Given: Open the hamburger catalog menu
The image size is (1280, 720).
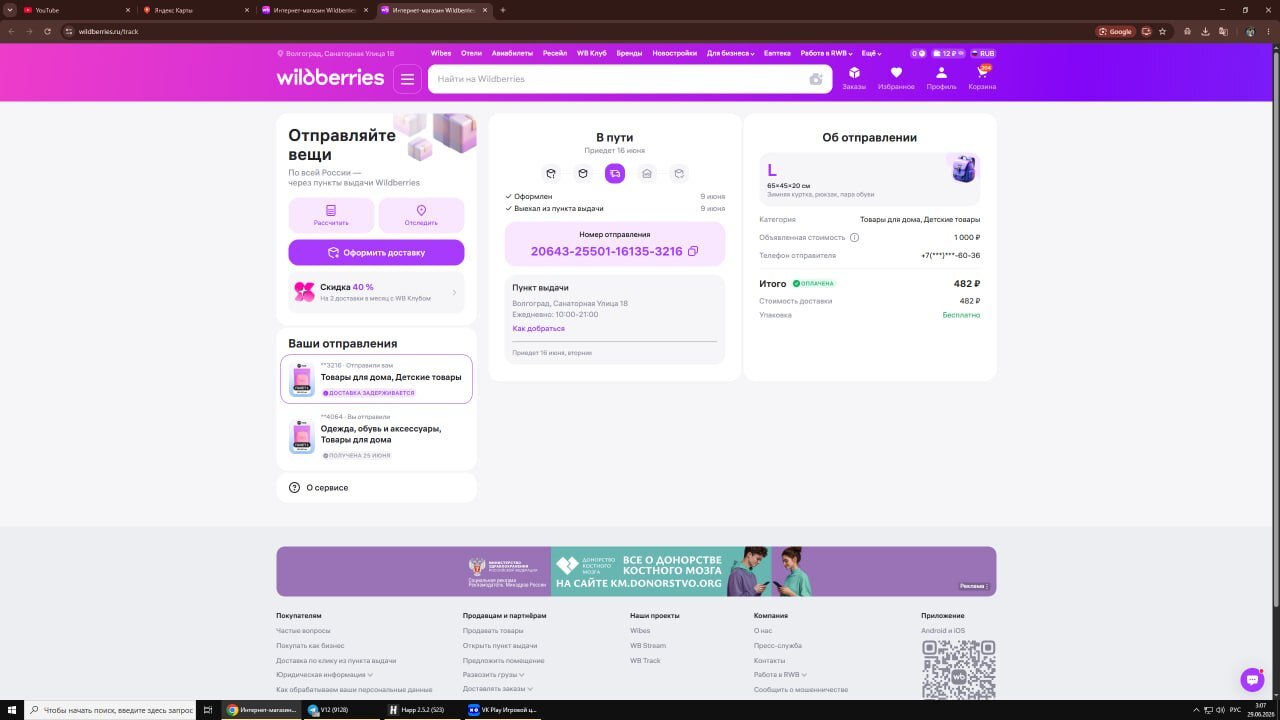Looking at the screenshot, I should (x=407, y=78).
